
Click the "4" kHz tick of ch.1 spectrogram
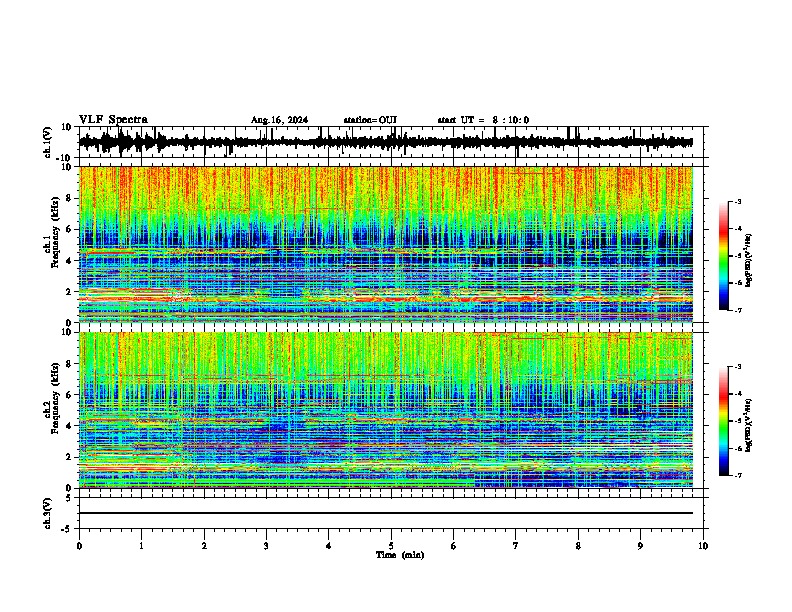point(69,261)
